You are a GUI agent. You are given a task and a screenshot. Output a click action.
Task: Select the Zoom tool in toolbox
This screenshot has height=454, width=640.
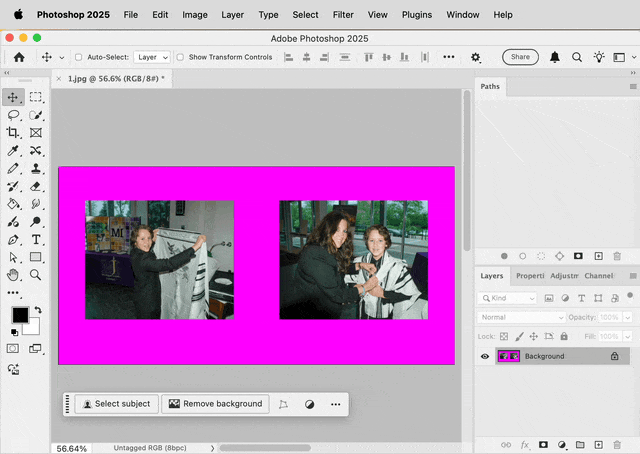[x=36, y=275]
